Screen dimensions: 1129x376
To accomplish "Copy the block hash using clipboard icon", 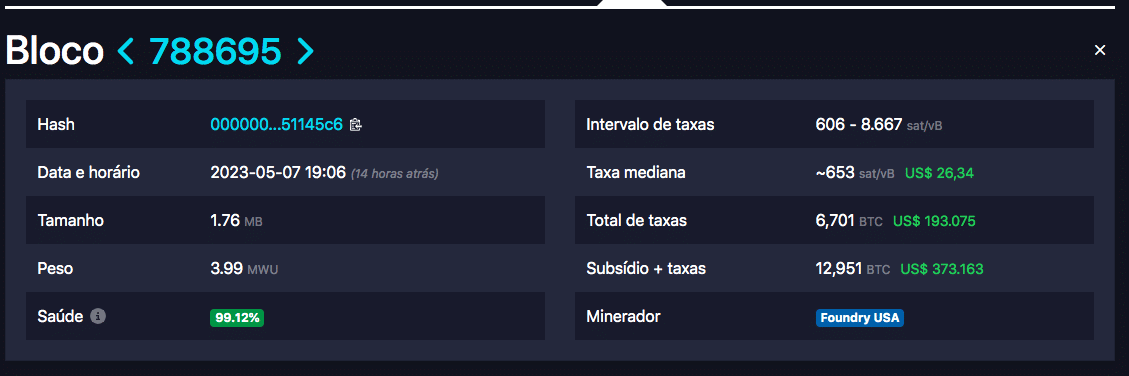I will [355, 125].
